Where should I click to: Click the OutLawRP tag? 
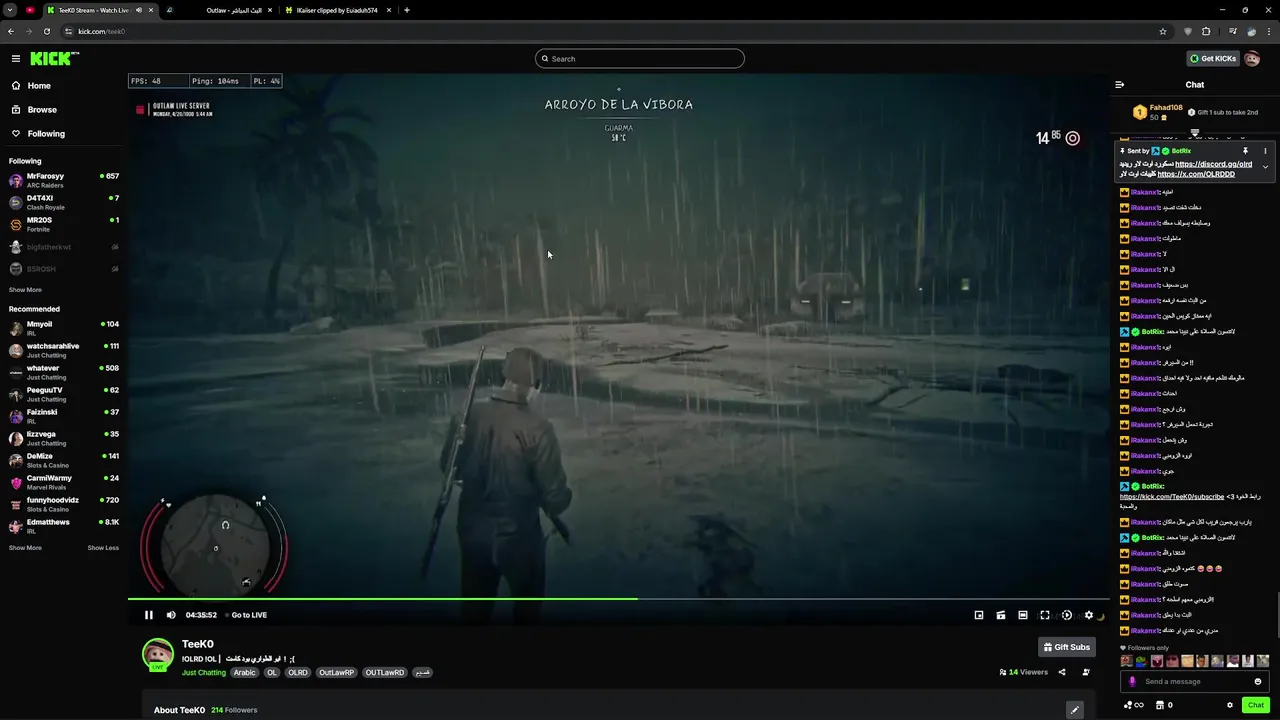[x=336, y=673]
